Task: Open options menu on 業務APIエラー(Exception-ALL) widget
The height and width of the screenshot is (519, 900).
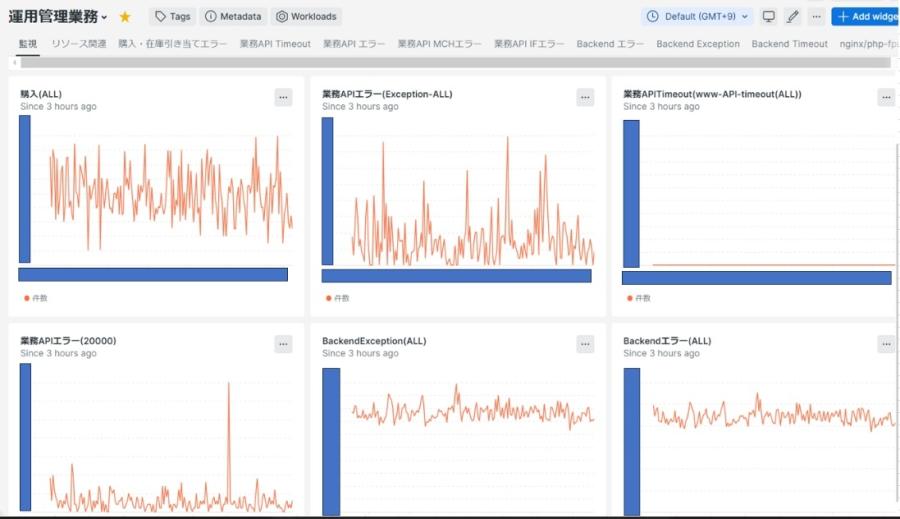Action: coord(585,97)
